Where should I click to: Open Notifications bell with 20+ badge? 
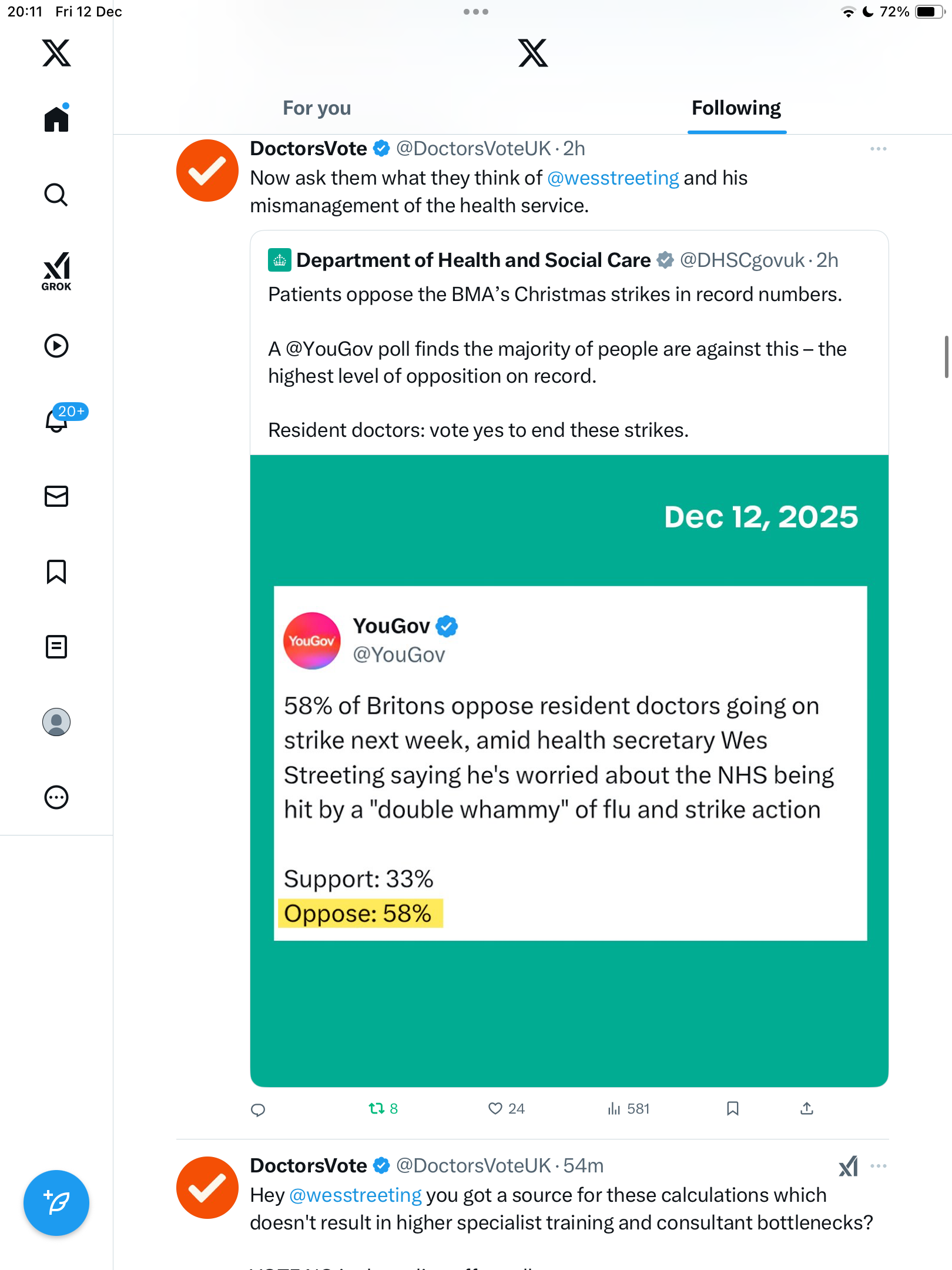tap(58, 420)
